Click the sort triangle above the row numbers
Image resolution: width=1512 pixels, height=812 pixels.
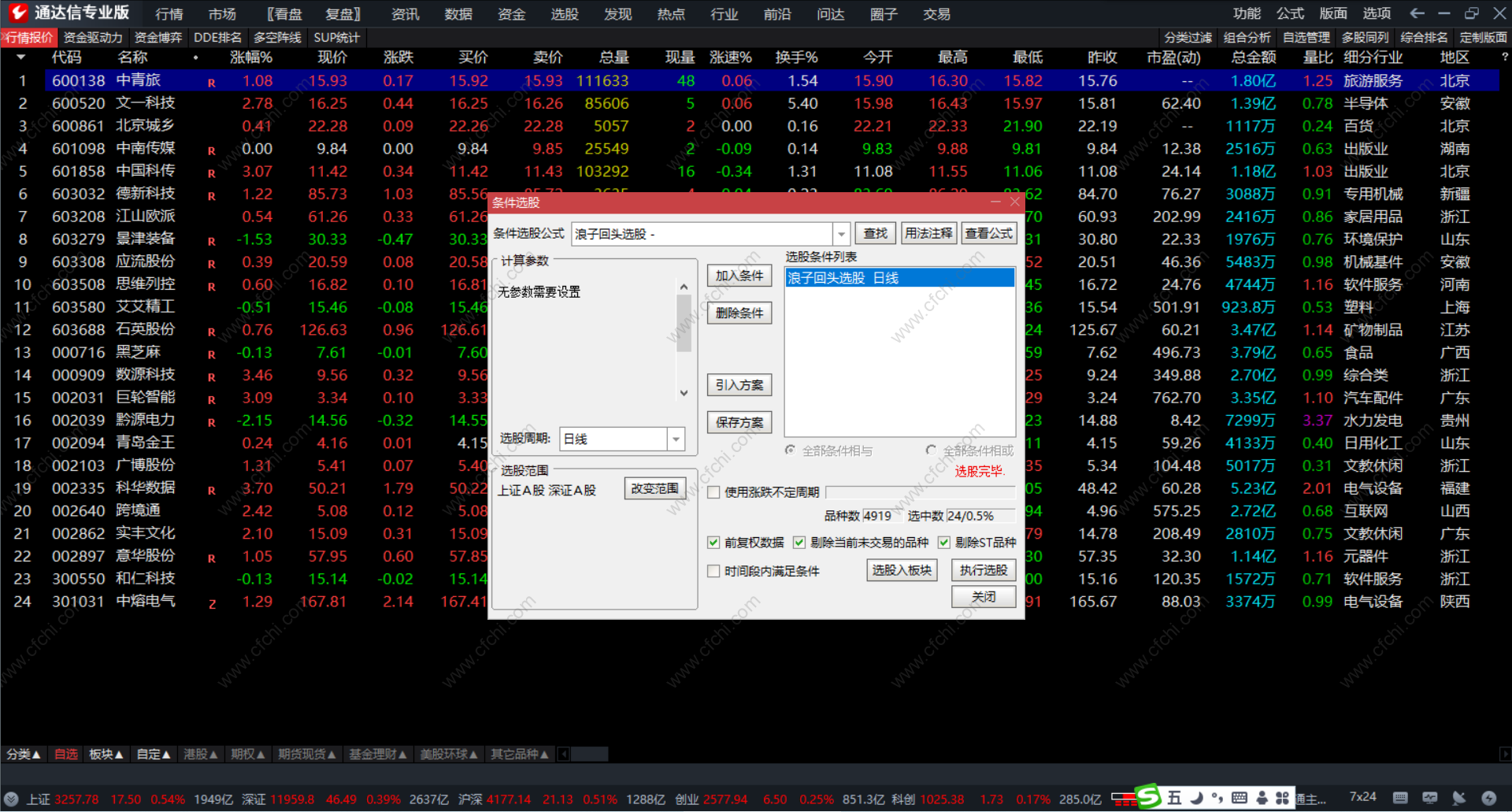coord(21,57)
